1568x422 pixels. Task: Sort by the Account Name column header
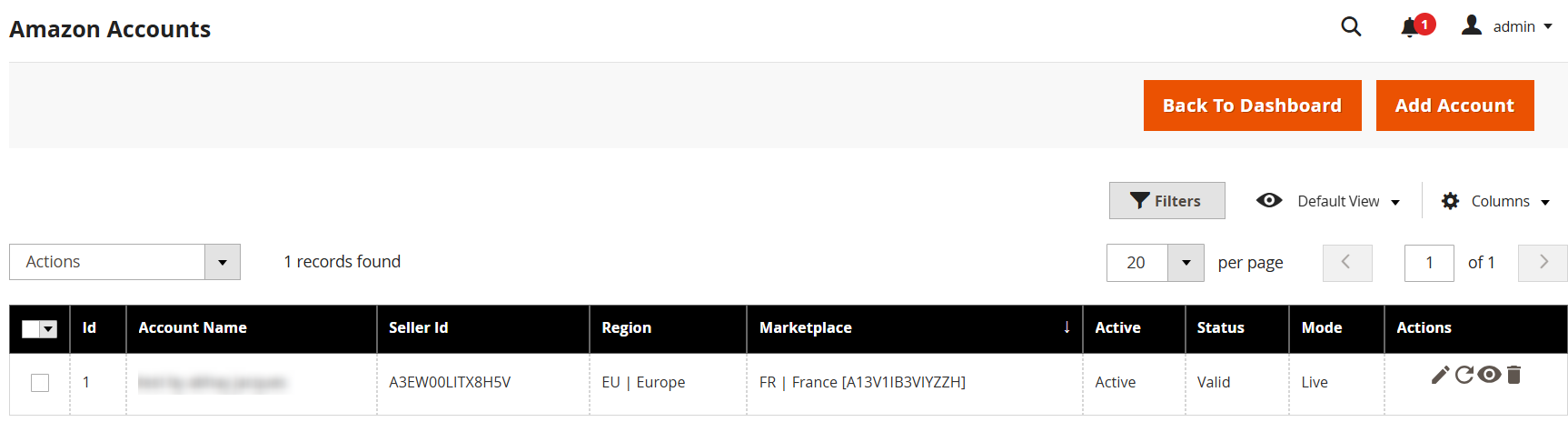pos(193,328)
